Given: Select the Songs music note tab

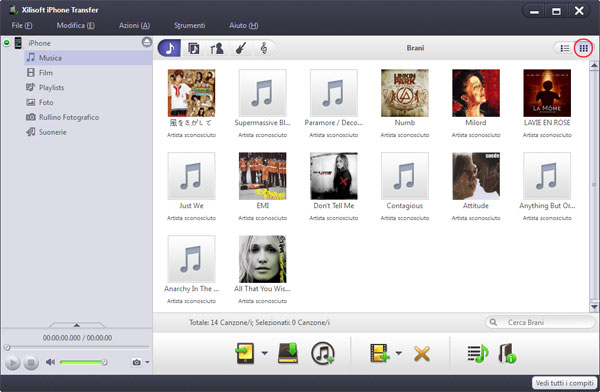Looking at the screenshot, I should (169, 48).
